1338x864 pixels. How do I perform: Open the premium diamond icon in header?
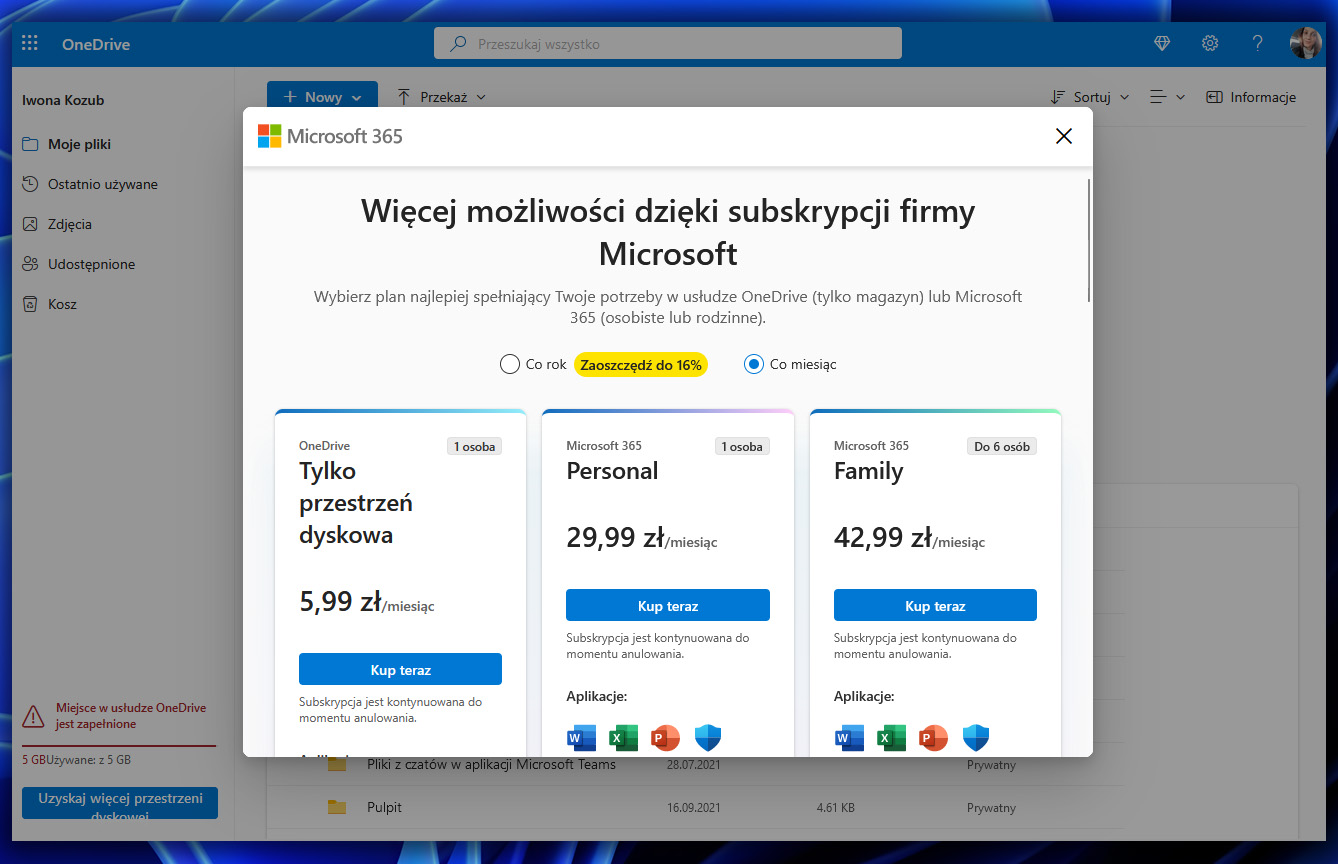click(x=1161, y=43)
